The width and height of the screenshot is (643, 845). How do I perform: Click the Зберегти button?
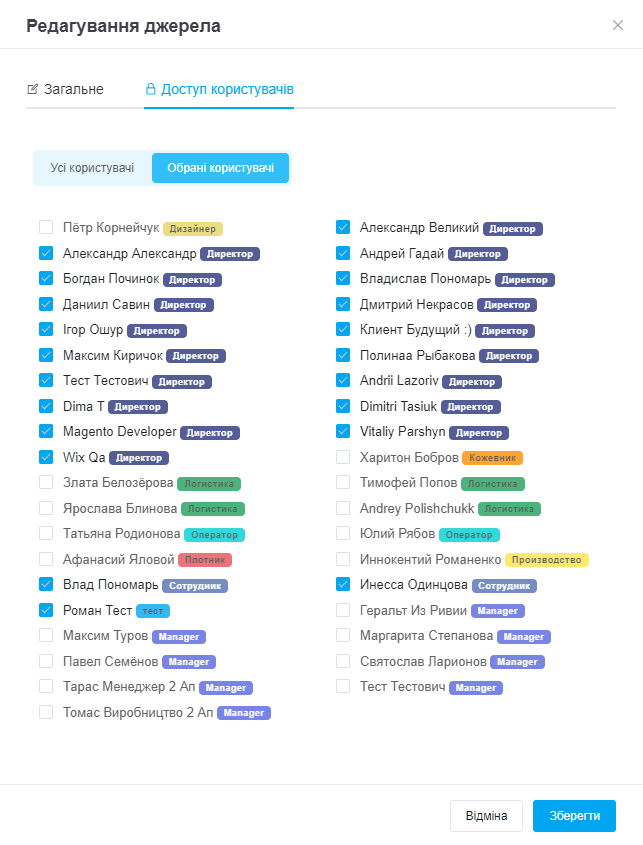click(x=575, y=816)
